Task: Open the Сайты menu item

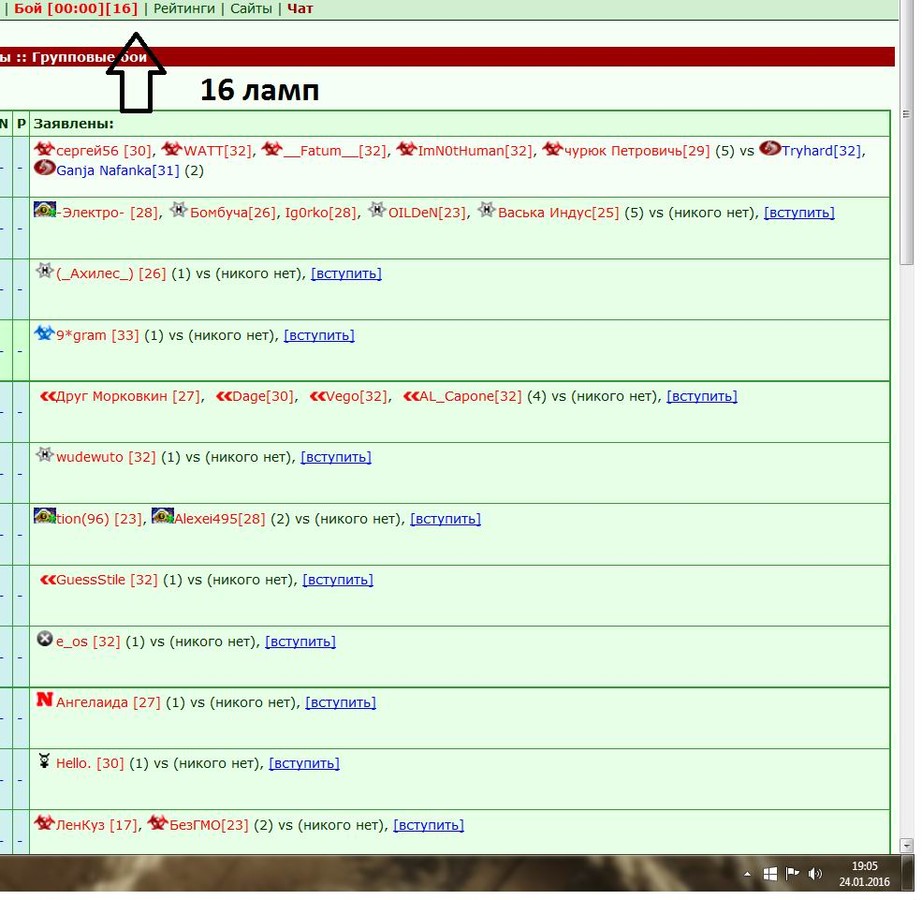Action: [251, 9]
